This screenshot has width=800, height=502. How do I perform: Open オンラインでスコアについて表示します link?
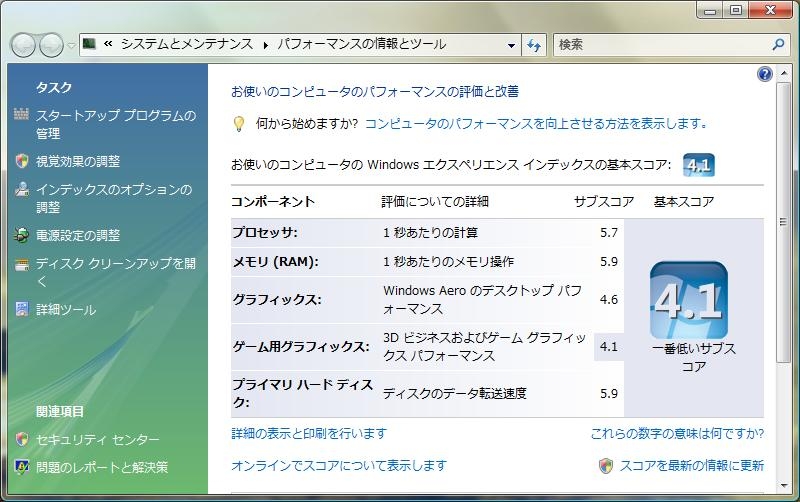tap(339, 465)
